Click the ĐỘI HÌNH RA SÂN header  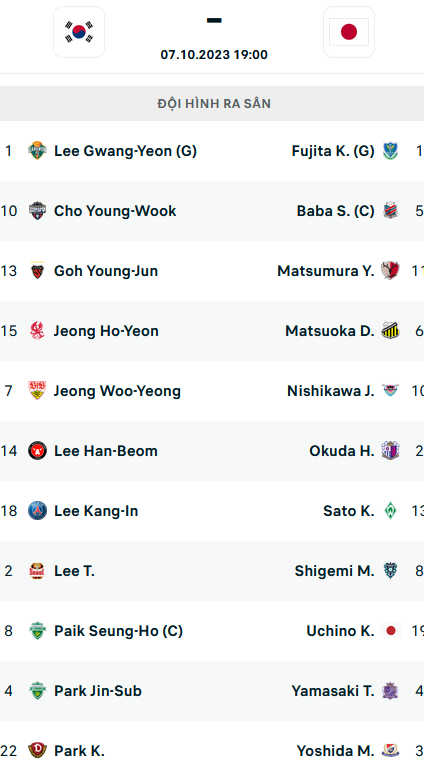214,104
